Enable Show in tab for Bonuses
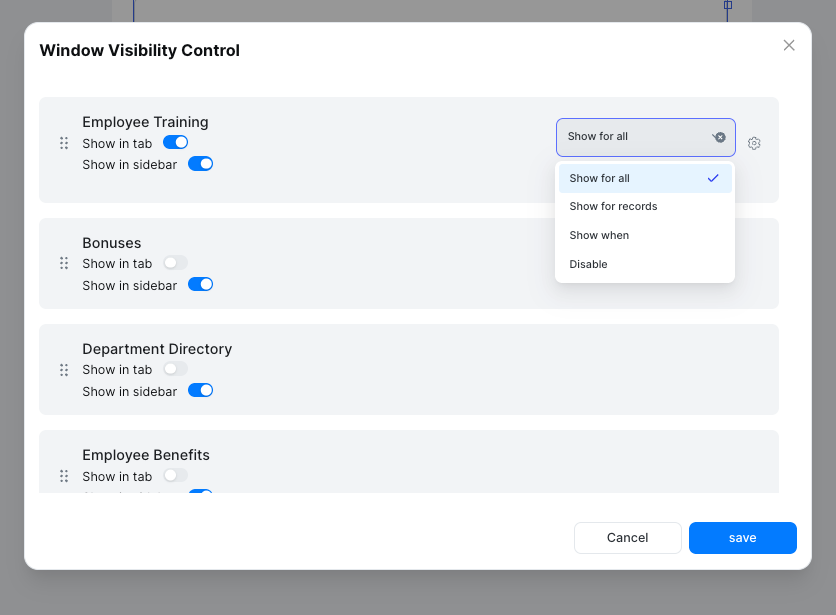This screenshot has height=615, width=836. 175,261
